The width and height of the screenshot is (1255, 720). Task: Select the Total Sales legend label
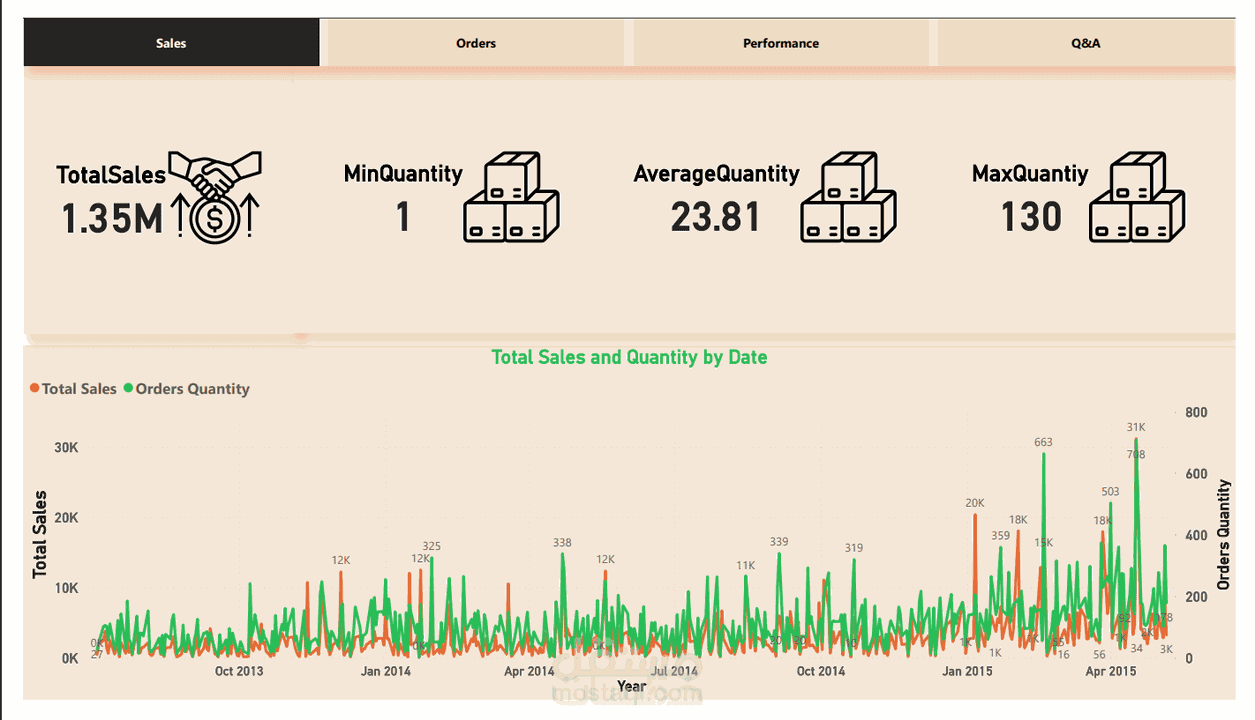(79, 389)
